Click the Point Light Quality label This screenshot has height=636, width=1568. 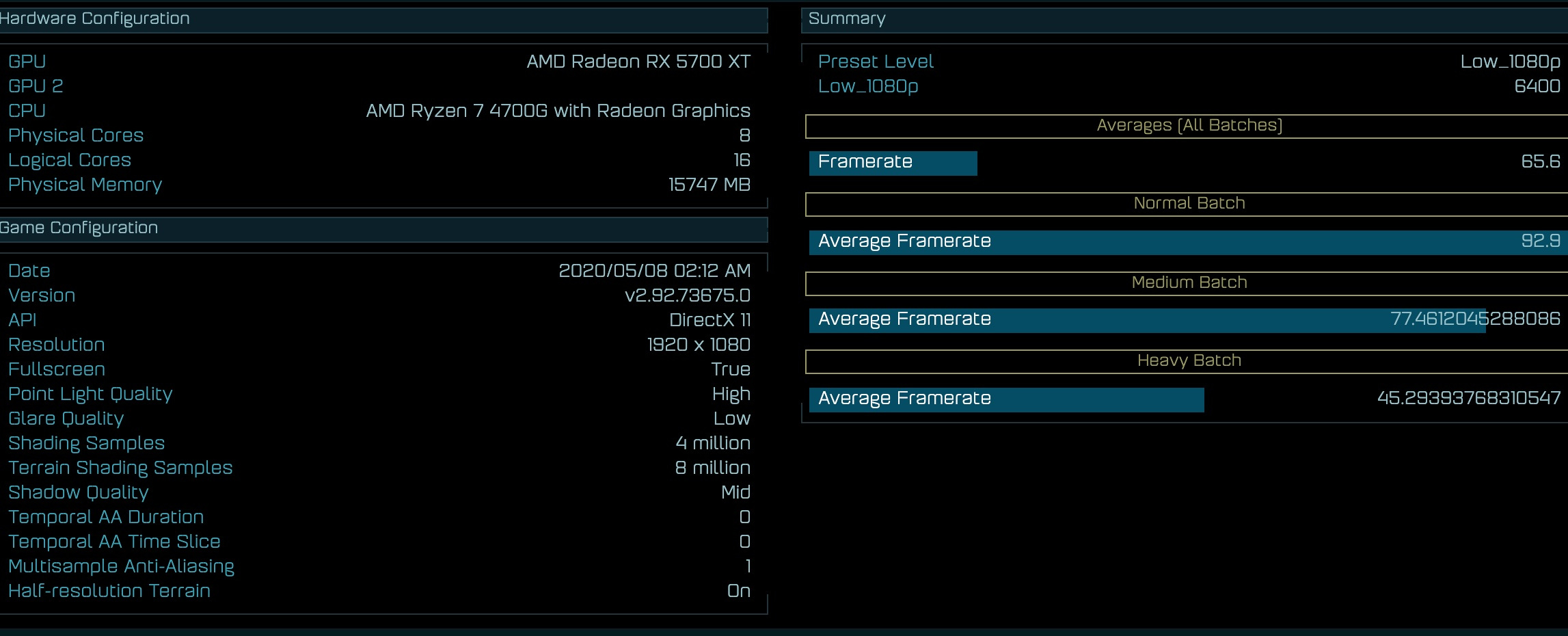(90, 394)
